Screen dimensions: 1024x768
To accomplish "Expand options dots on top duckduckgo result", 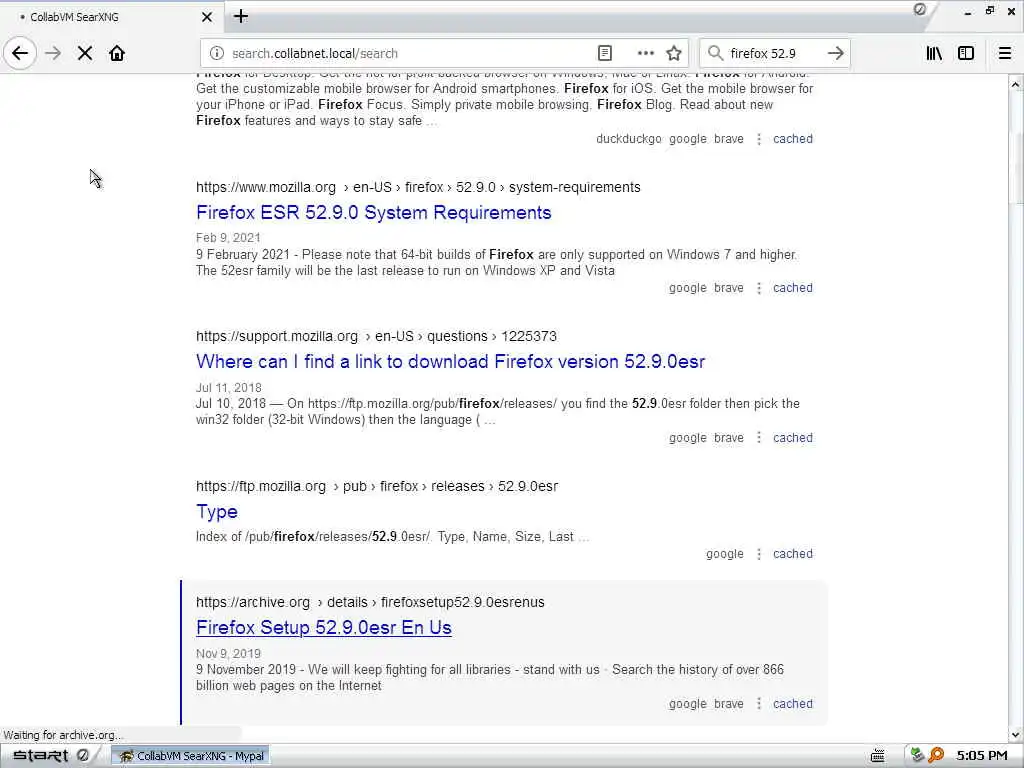I will [x=759, y=139].
